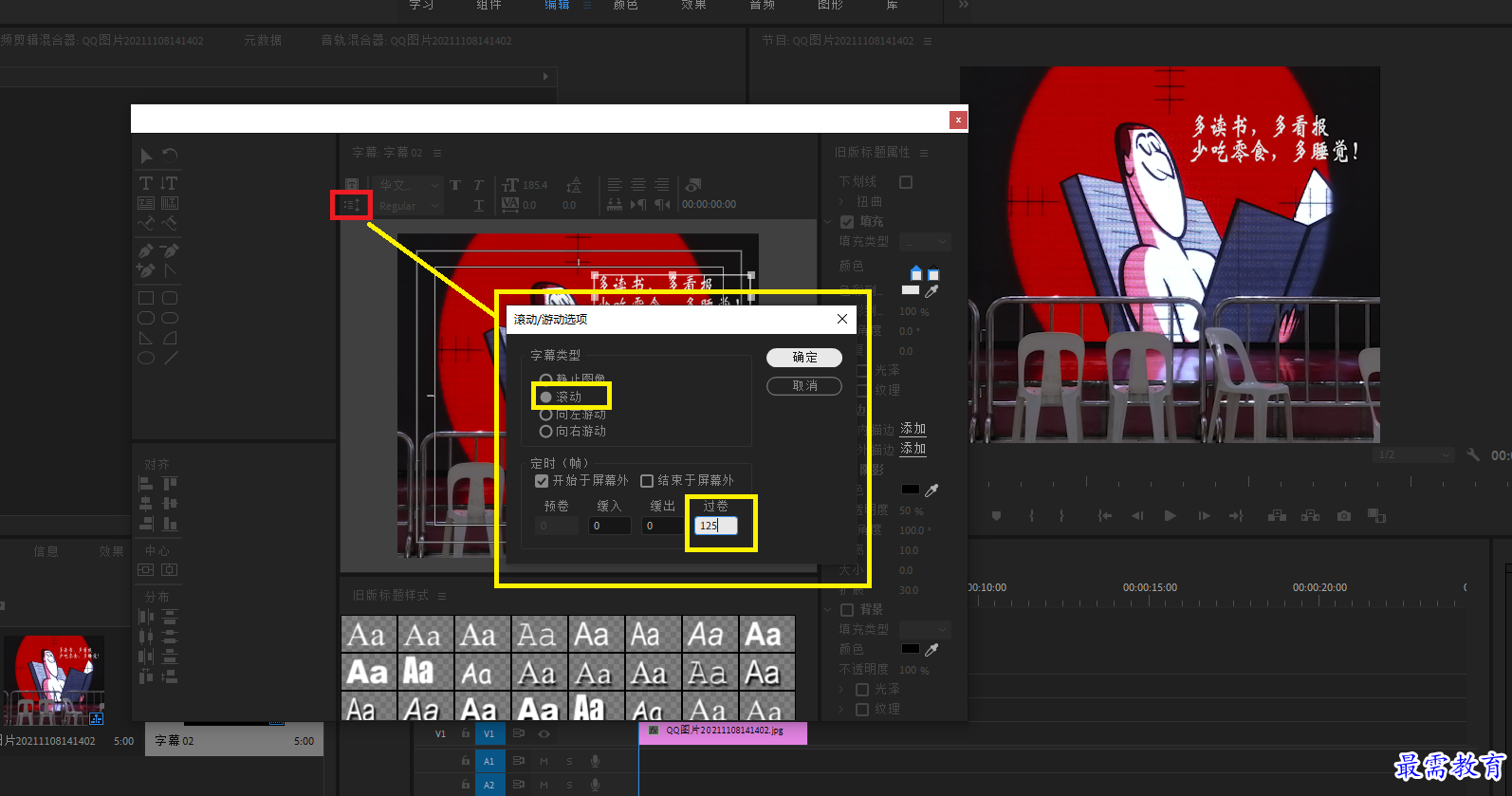The height and width of the screenshot is (796, 1512).
Task: Switch to the Color (颜色) workspace tab
Action: [x=625, y=6]
